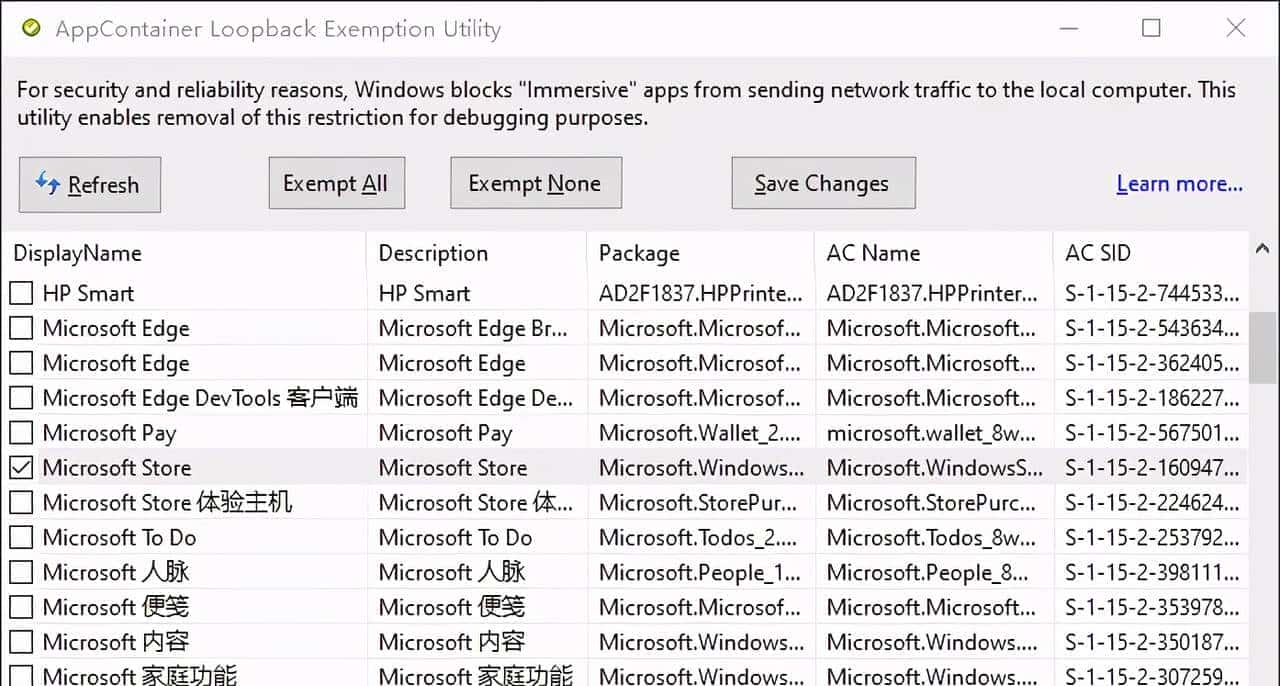Uncheck the Microsoft Store exemption
Viewport: 1280px width, 686px height.
tap(21, 467)
